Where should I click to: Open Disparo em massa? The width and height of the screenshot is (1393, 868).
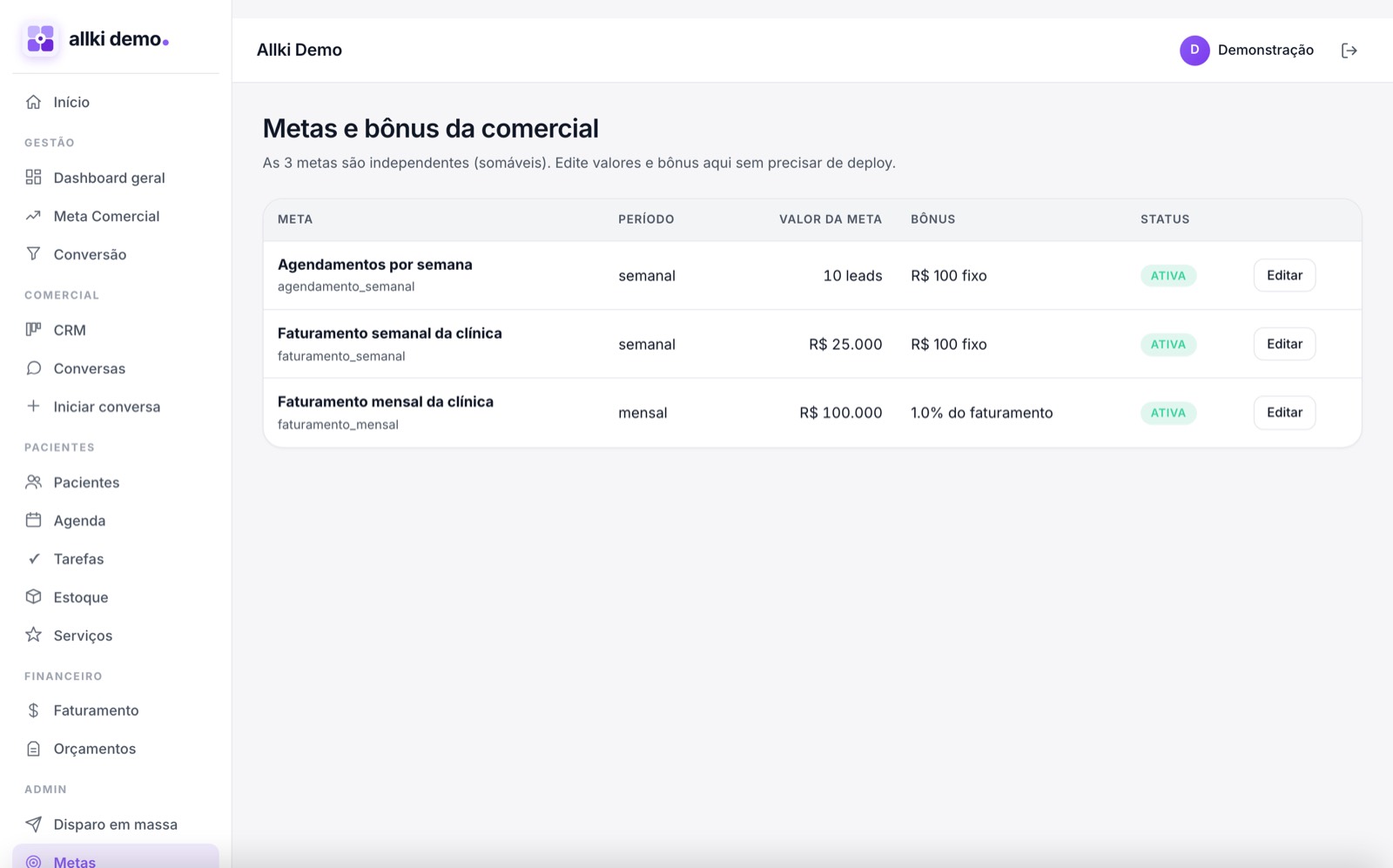116,824
